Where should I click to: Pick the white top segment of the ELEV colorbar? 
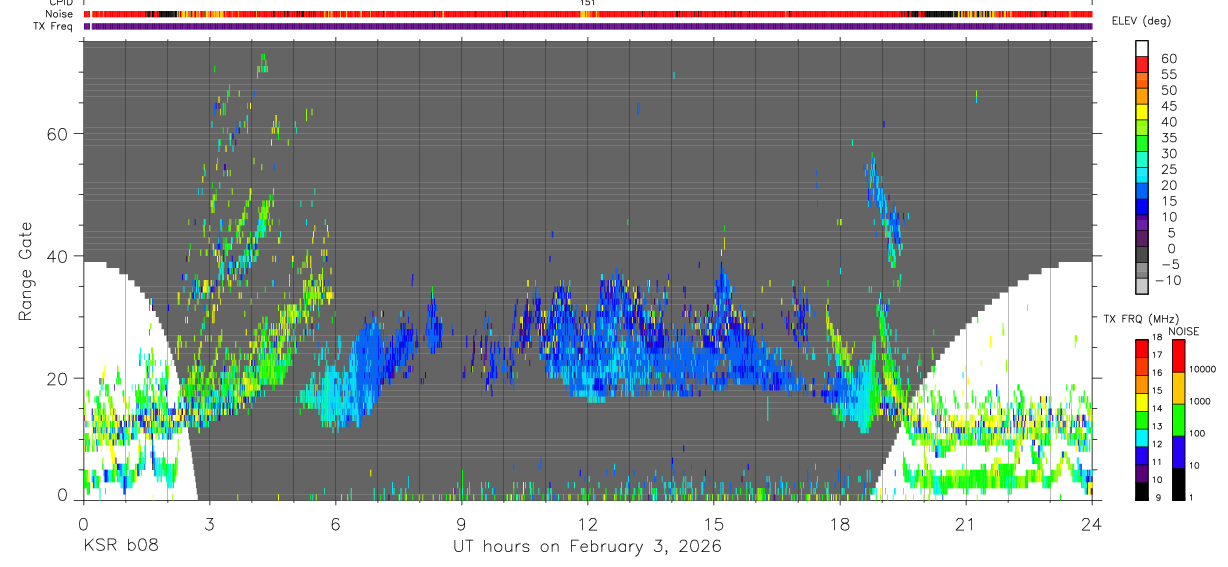(1142, 48)
